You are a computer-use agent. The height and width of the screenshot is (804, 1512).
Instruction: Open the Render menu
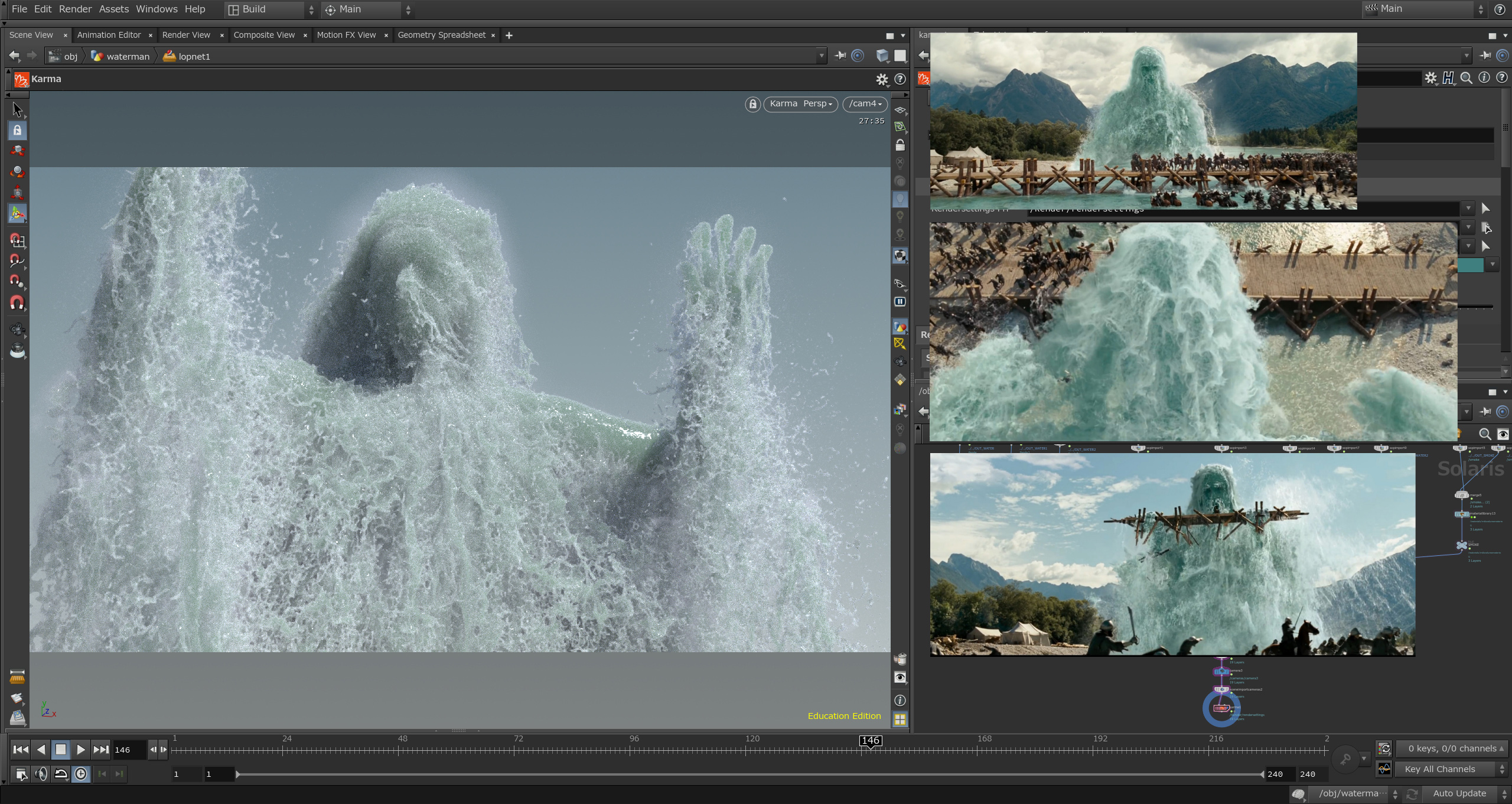[x=75, y=9]
